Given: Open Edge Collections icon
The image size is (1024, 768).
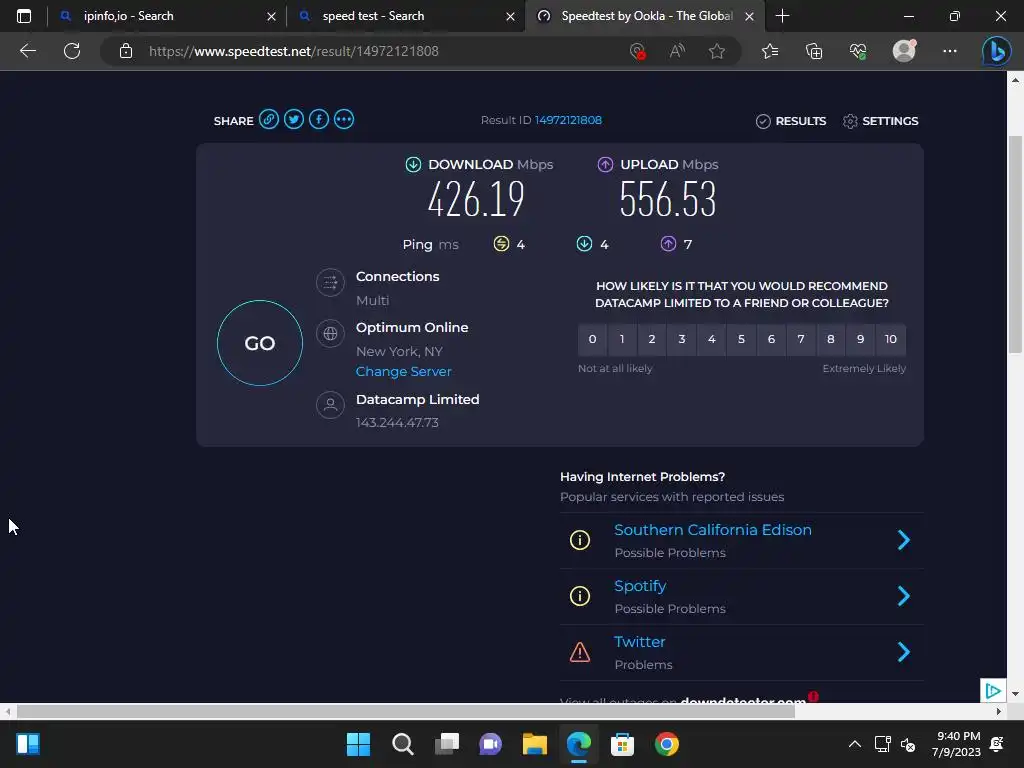Looking at the screenshot, I should (814, 51).
